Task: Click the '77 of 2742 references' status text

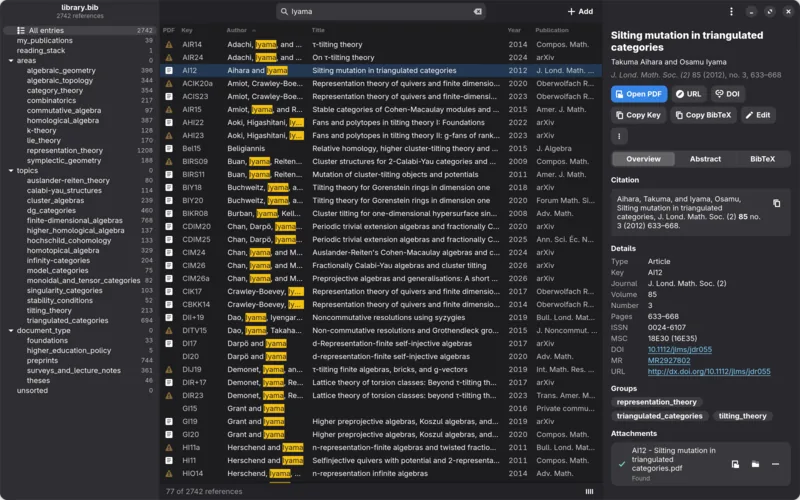Action: click(x=204, y=491)
